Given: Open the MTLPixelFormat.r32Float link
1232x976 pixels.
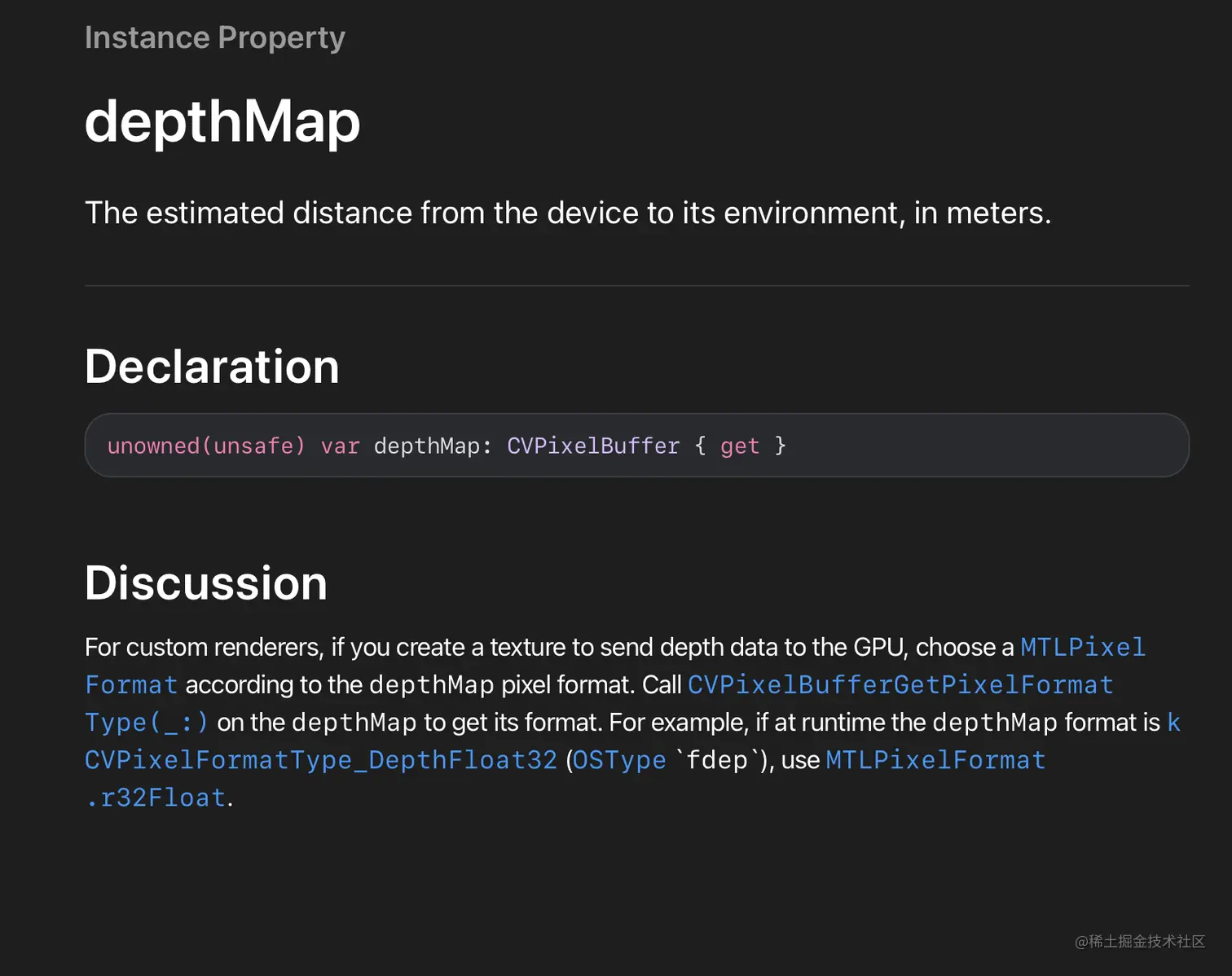Looking at the screenshot, I should pos(935,760).
